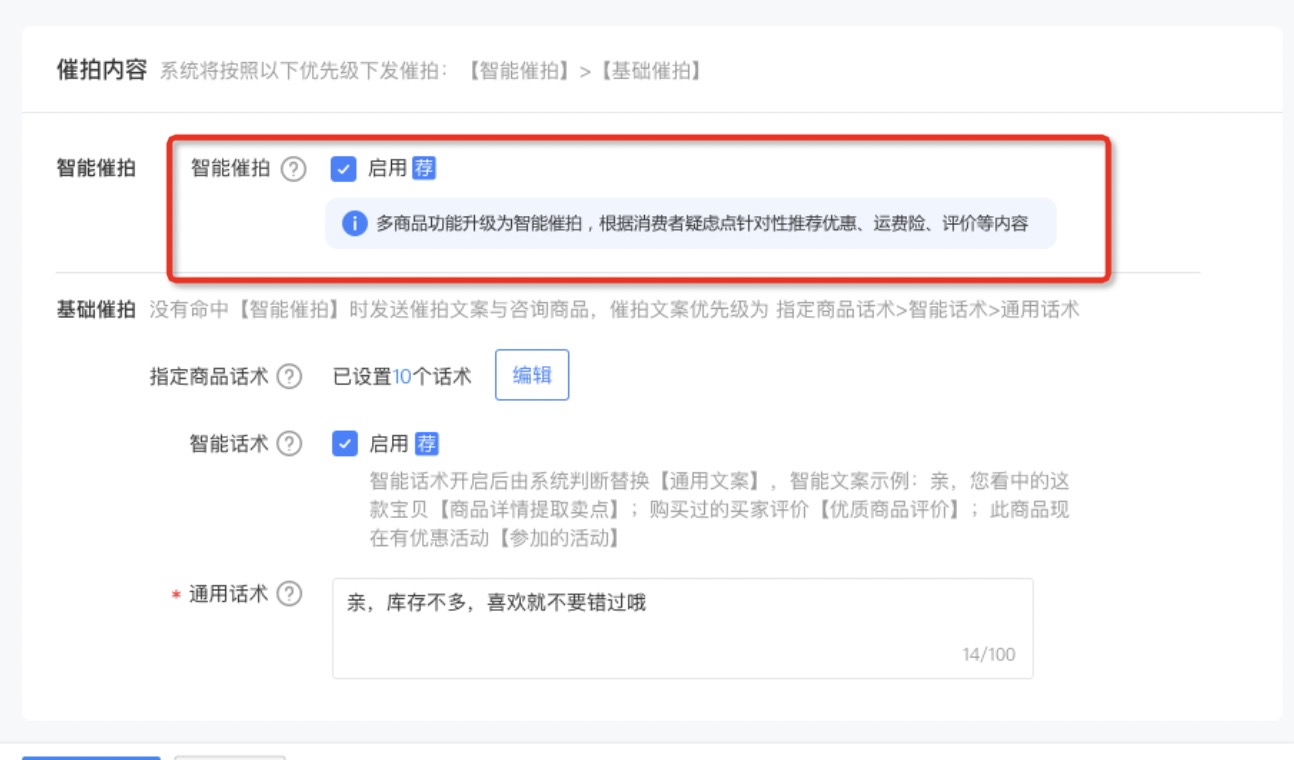Click the 催拍内容 section heading

click(101, 71)
